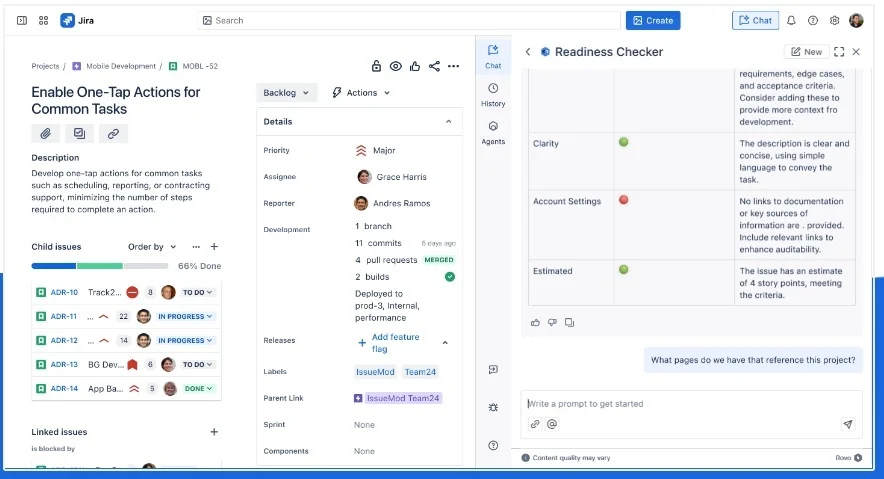Open issue more actions ellipsis
The image size is (884, 479).
click(453, 66)
